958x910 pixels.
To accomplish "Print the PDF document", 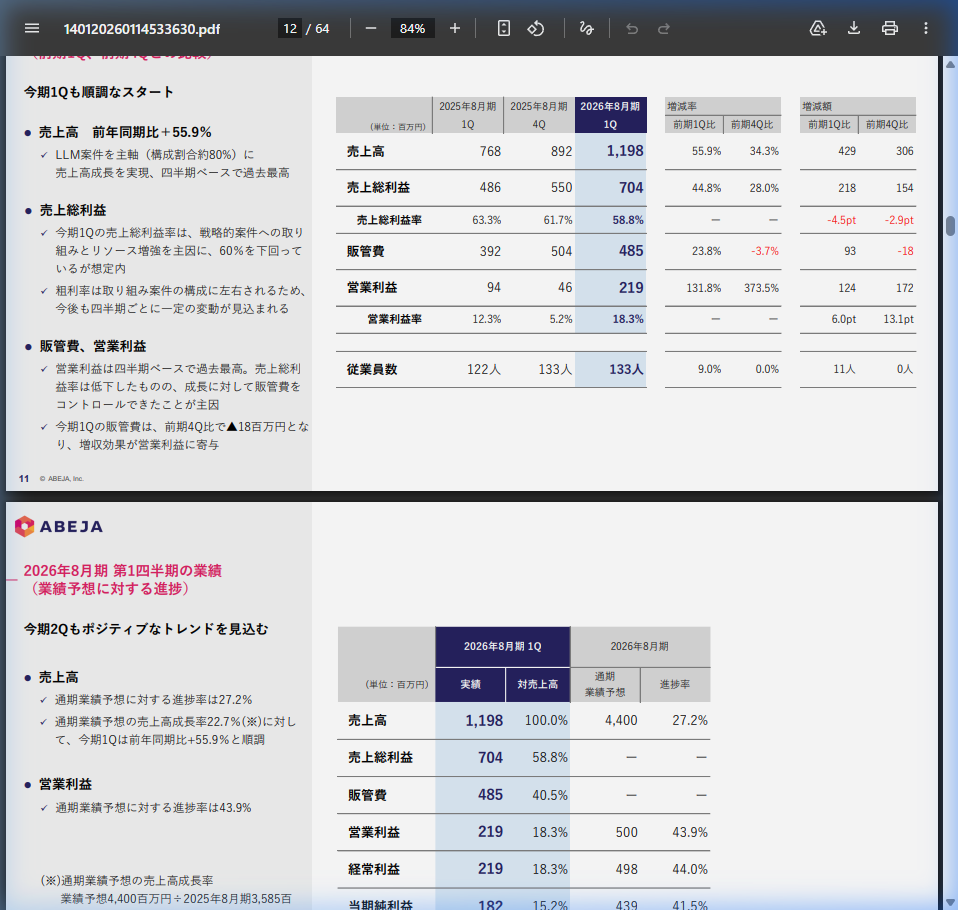I will [x=890, y=28].
